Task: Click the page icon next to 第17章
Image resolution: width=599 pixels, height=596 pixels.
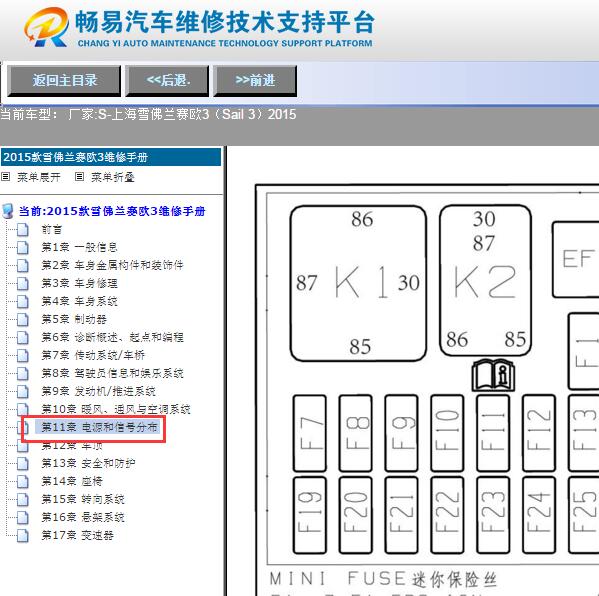Action: 23,535
